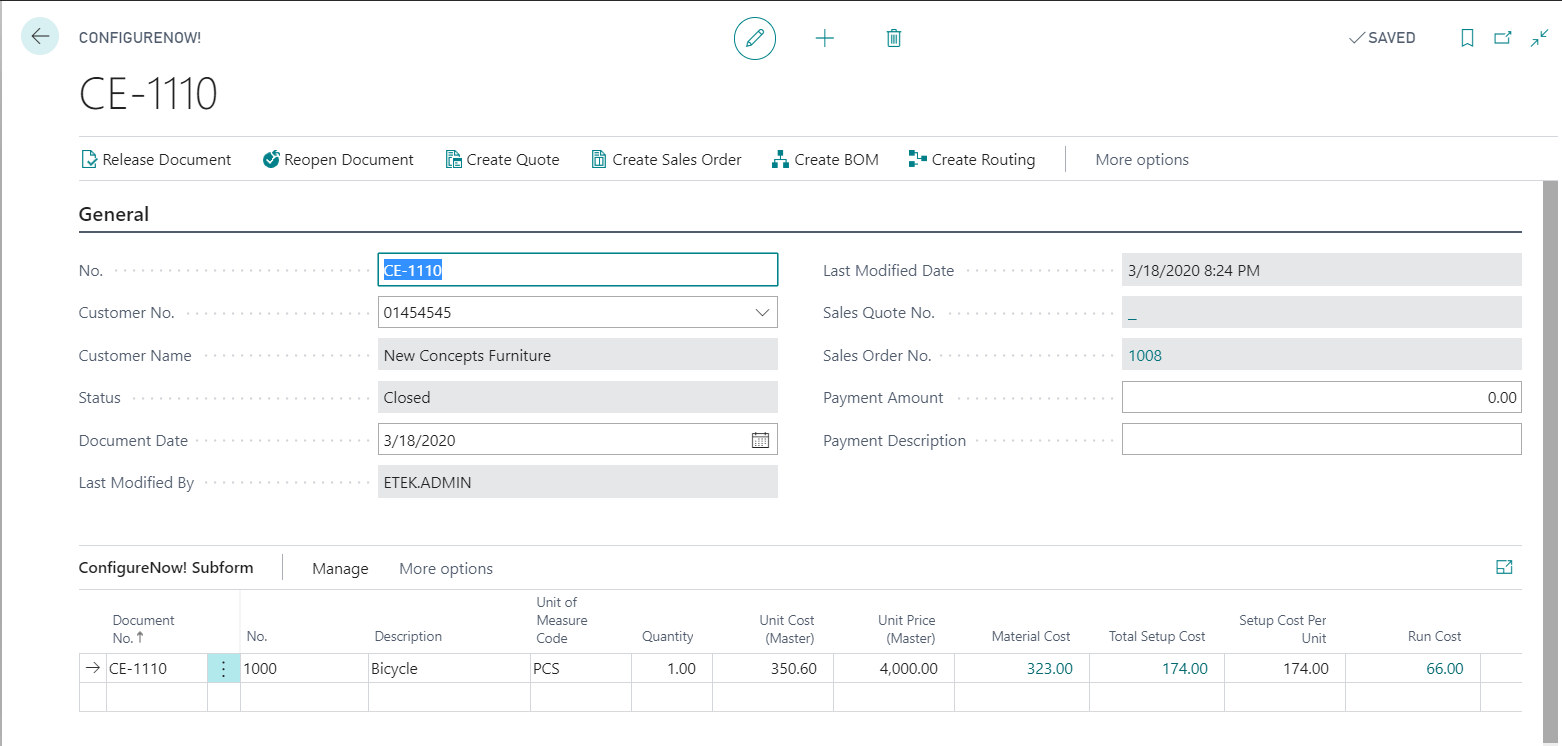Open the Document Date calendar picker
1562x746 pixels.
point(760,440)
